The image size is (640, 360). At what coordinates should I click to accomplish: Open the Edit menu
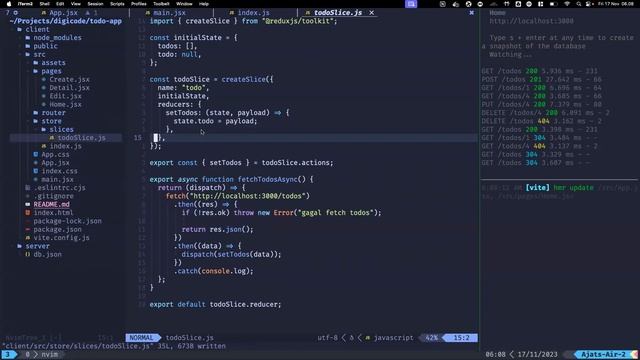pyautogui.click(x=60, y=4)
